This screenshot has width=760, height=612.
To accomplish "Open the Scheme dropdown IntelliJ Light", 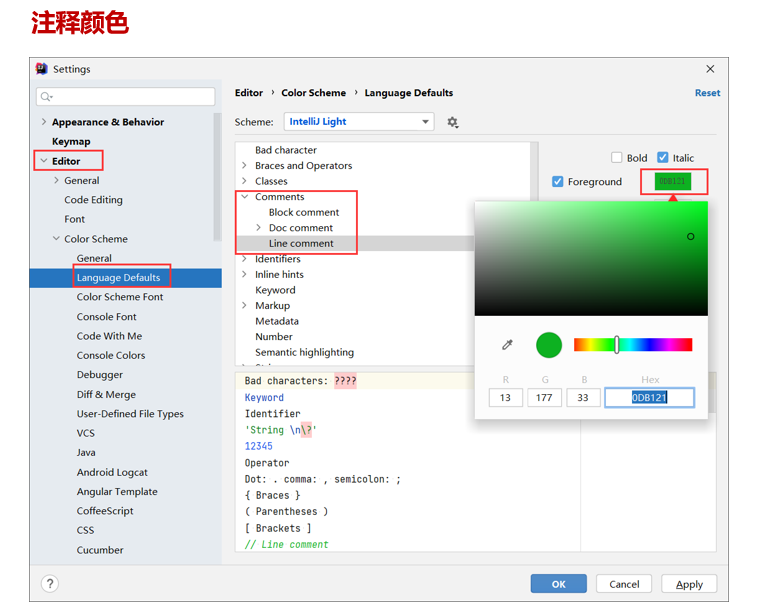I will 359,122.
